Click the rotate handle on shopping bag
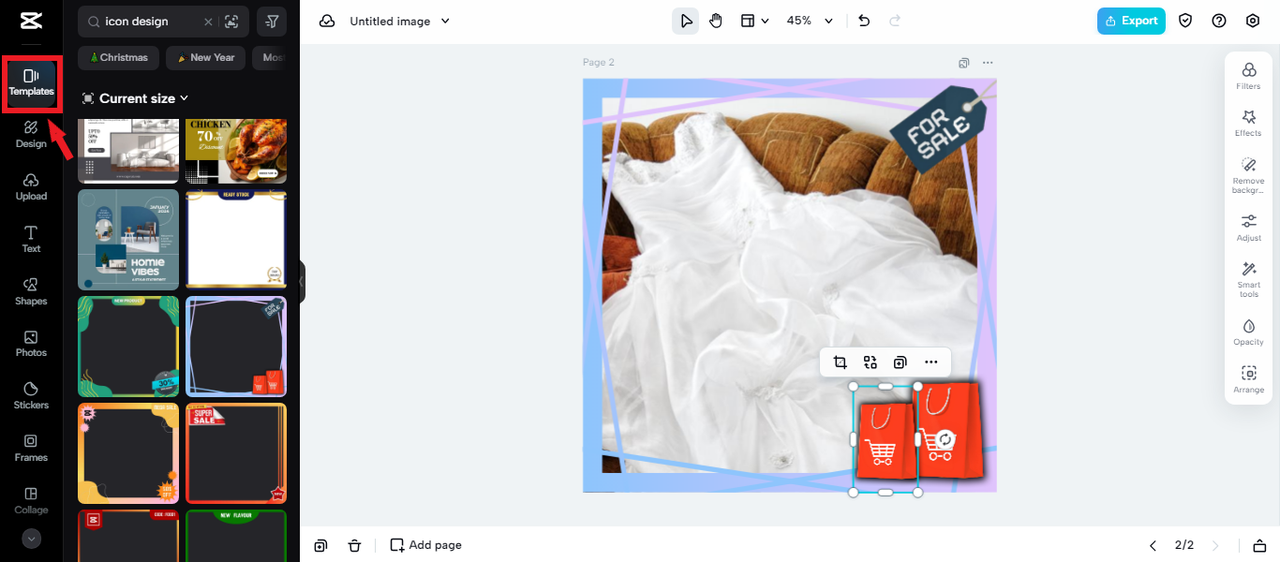This screenshot has width=1280, height=562. 945,440
